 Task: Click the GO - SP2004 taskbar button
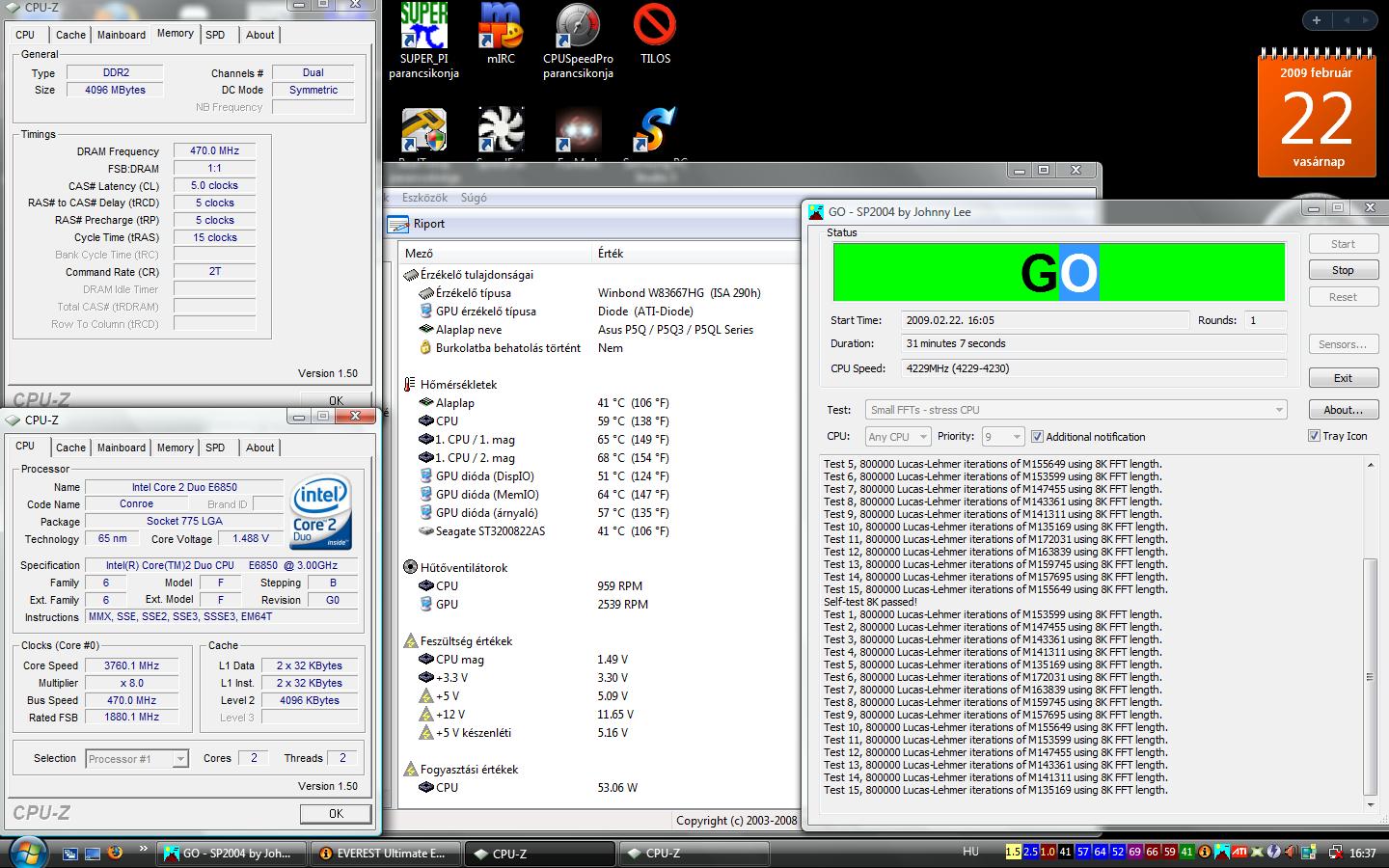coord(231,854)
